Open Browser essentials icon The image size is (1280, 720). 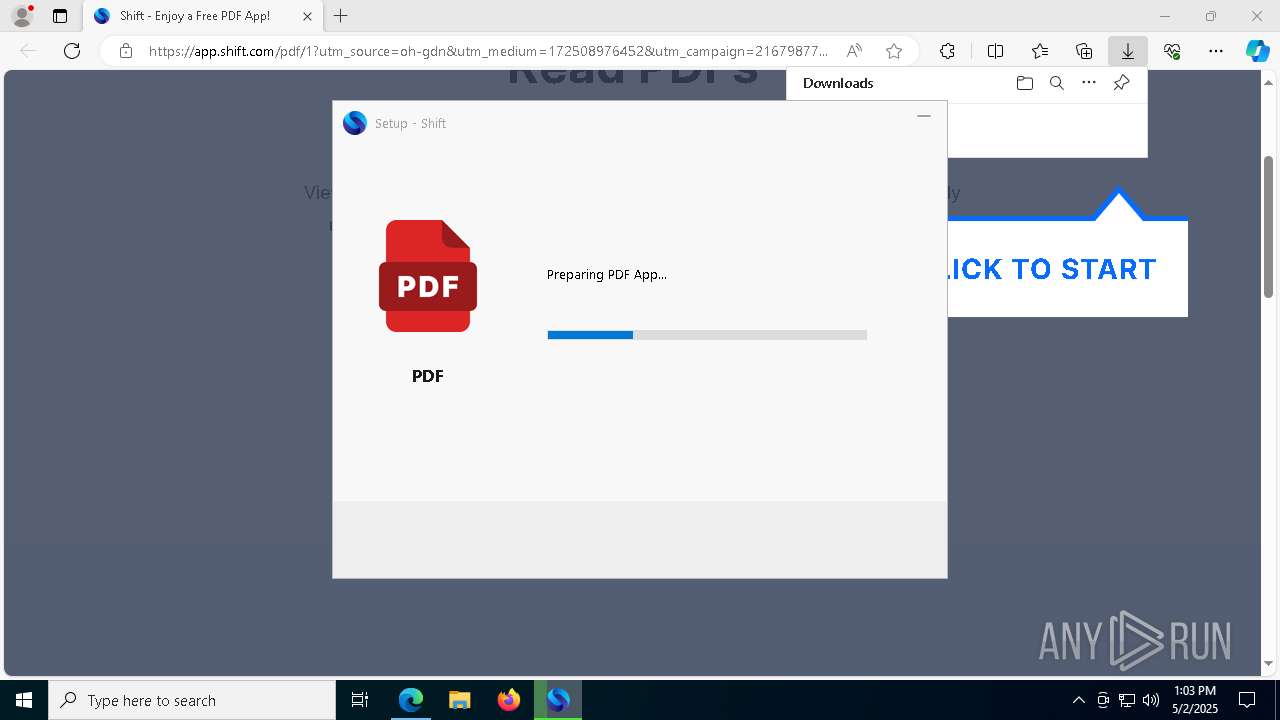[1172, 51]
